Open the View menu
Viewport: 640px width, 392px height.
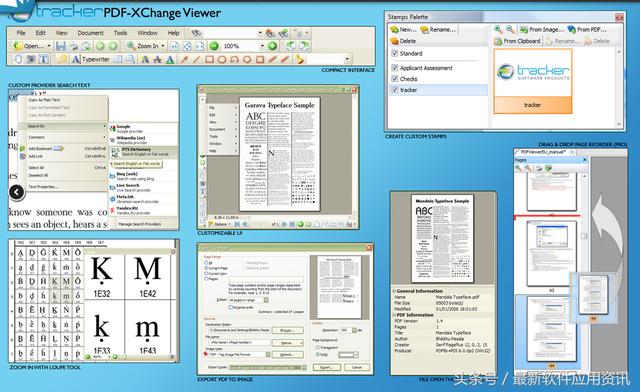62,33
